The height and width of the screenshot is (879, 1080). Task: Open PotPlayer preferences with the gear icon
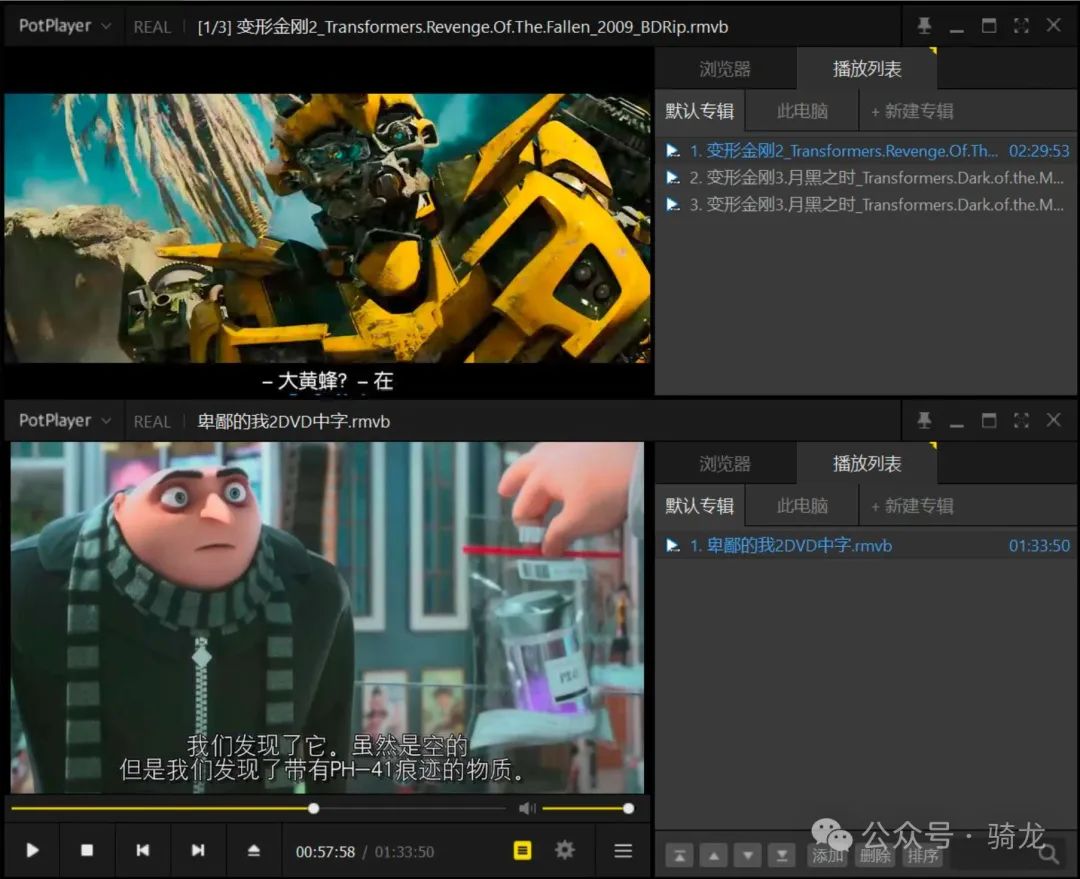pos(565,850)
